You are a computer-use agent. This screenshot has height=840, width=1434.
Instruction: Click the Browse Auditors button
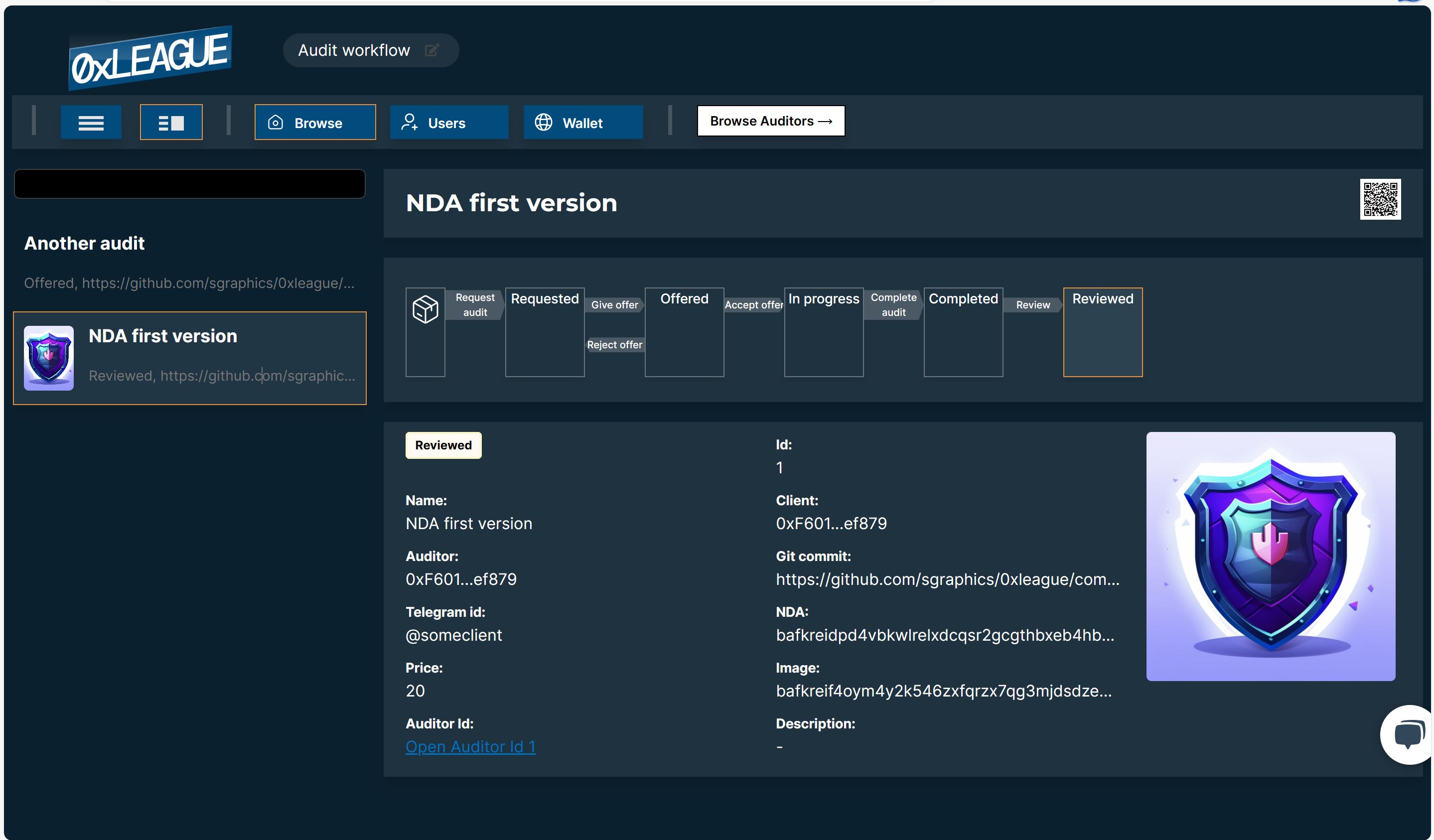coord(771,121)
